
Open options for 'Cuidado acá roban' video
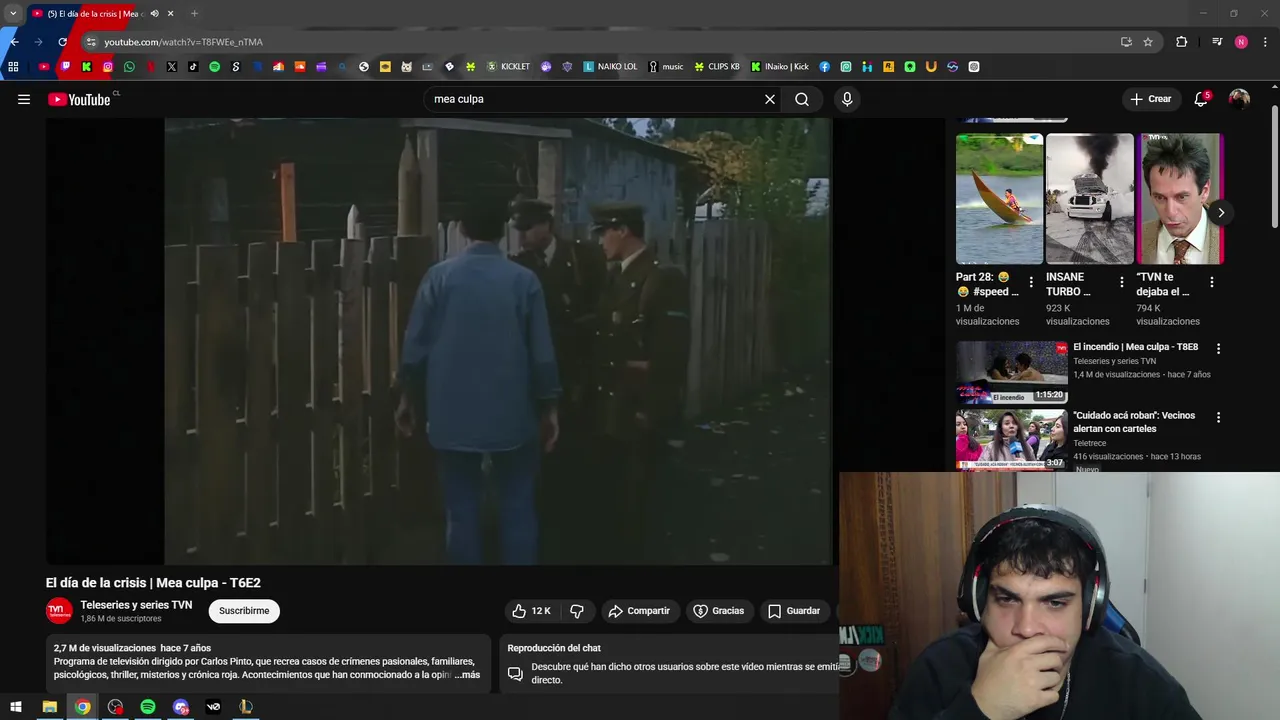point(1218,417)
